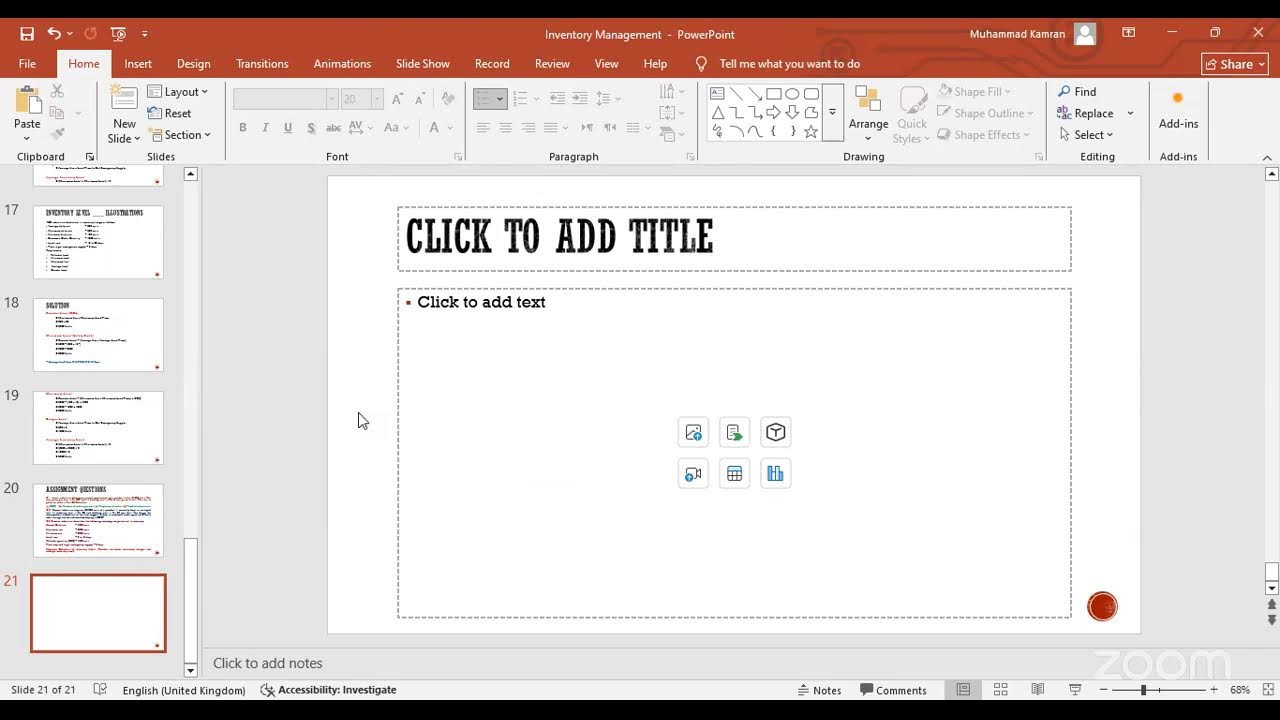1280x720 pixels.
Task: Start Slide Show from status bar
Action: pos(1075,690)
